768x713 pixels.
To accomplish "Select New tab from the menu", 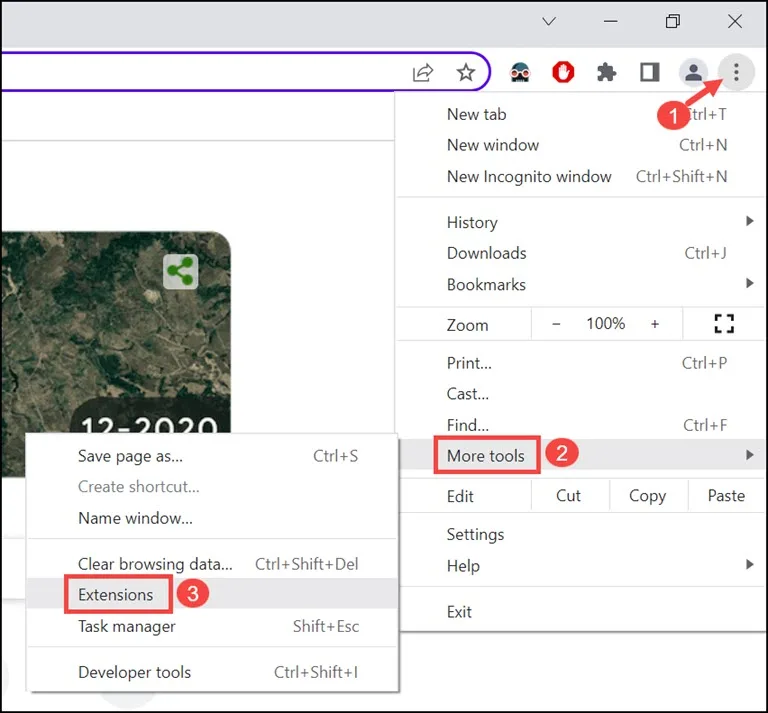I will 580,114.
